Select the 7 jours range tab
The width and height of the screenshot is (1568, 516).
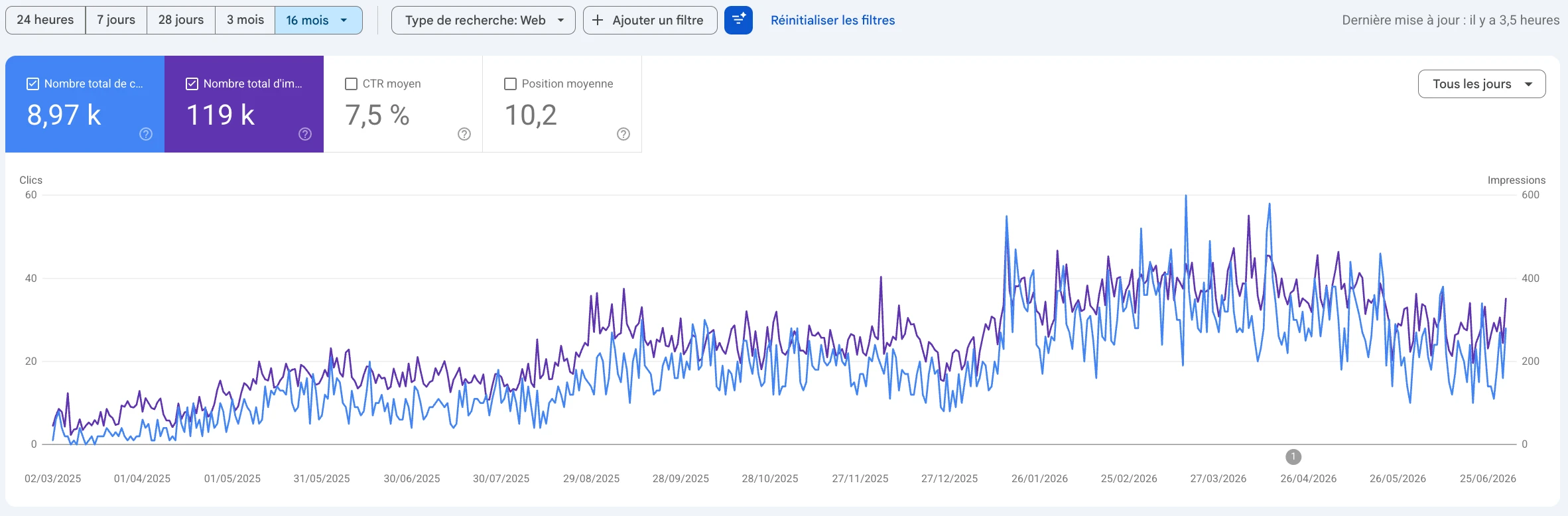[x=116, y=20]
